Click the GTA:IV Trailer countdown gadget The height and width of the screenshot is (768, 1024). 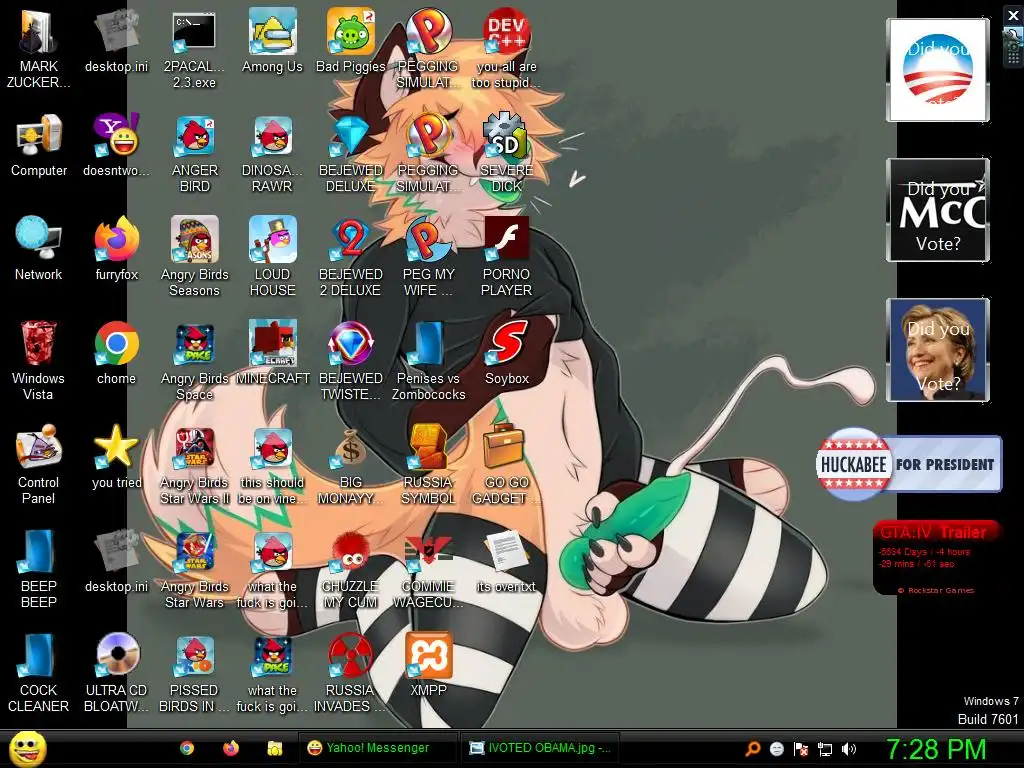[x=937, y=557]
